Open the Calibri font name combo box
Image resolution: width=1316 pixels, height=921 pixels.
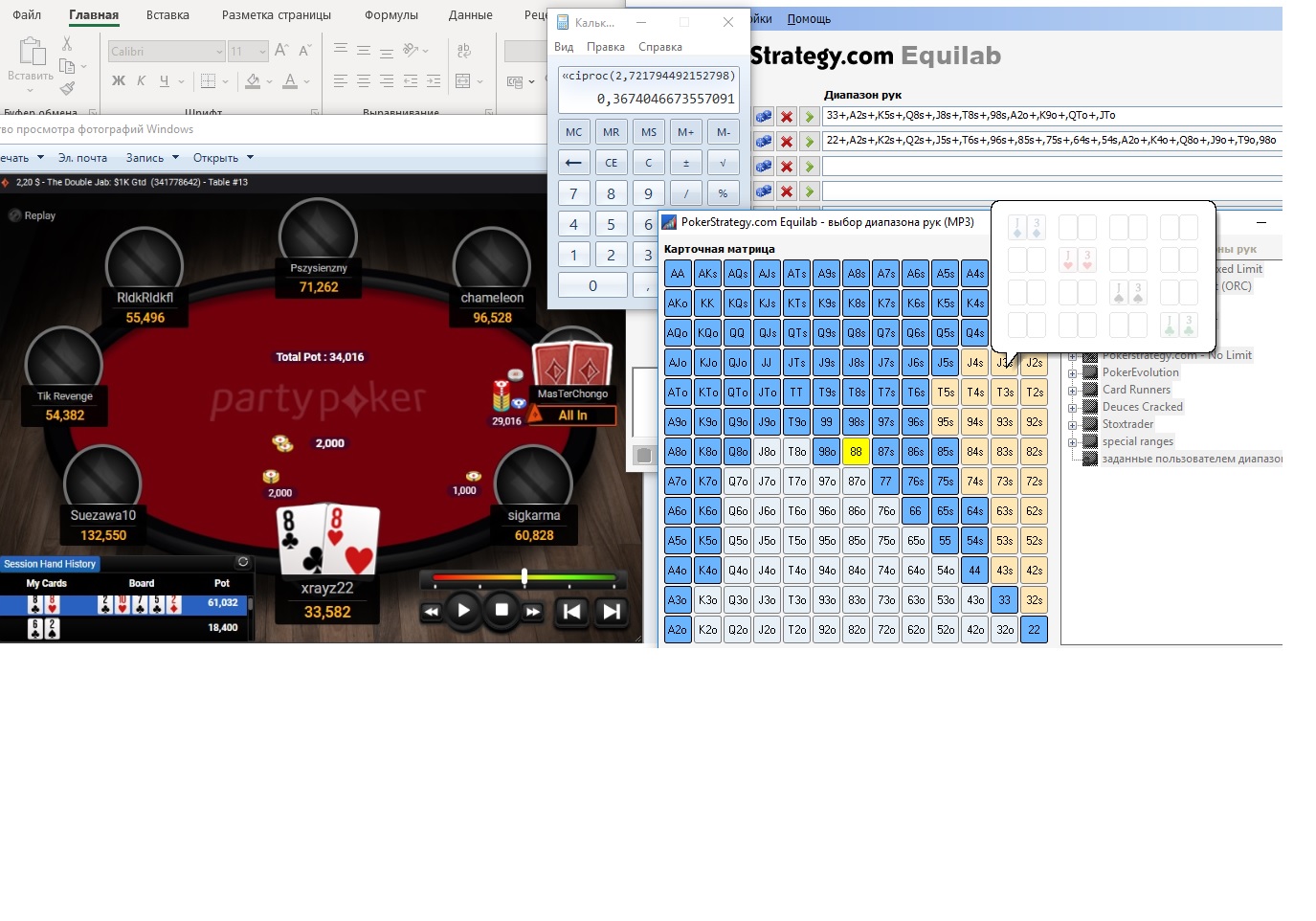tap(166, 51)
